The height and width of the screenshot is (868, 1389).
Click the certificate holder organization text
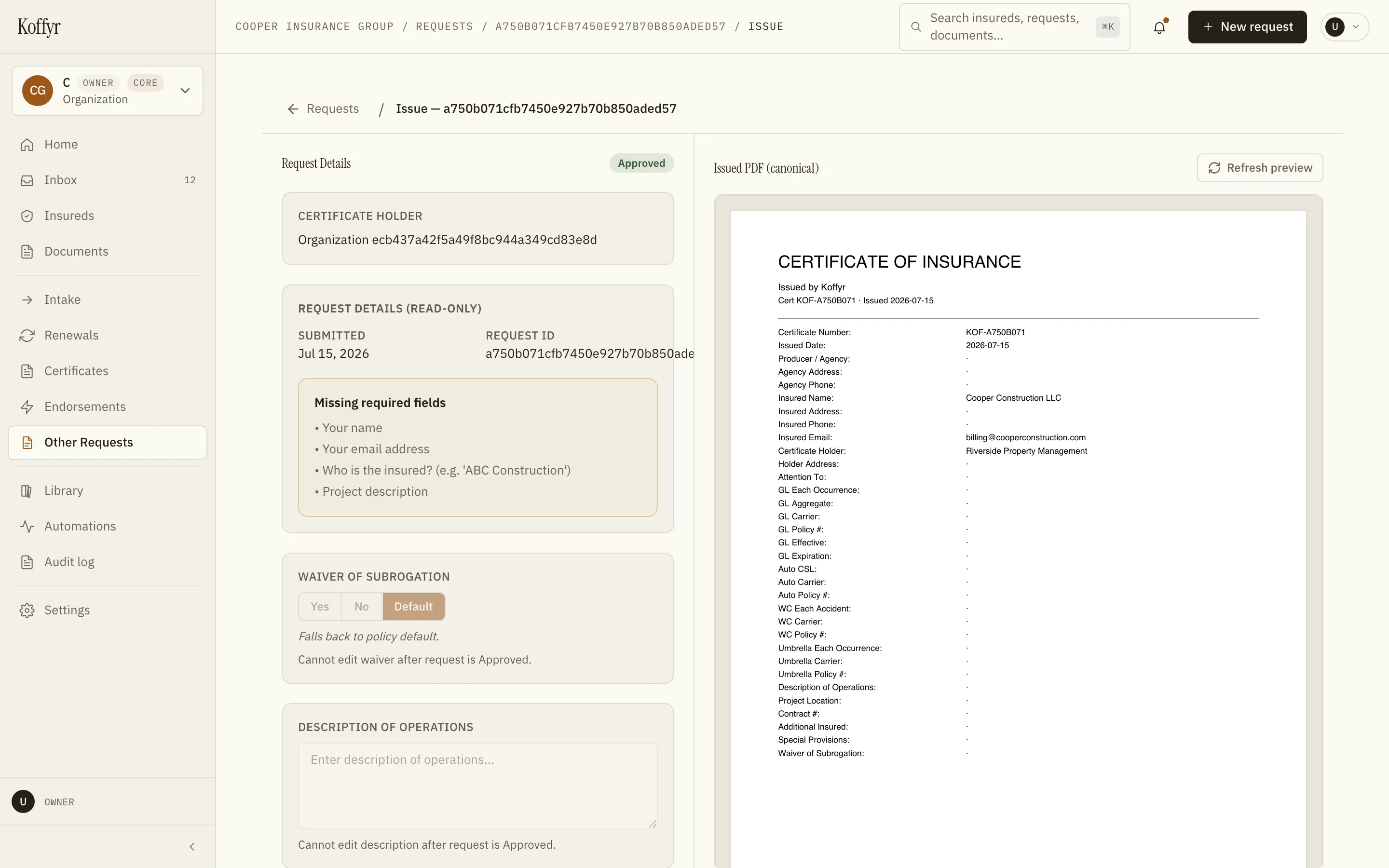pyautogui.click(x=447, y=240)
